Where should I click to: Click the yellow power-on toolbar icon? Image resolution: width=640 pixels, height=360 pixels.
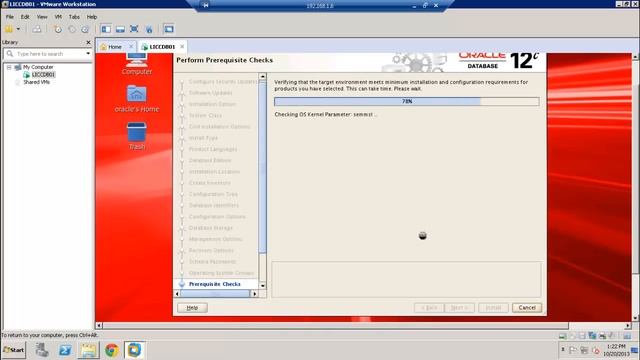click(x=9, y=29)
